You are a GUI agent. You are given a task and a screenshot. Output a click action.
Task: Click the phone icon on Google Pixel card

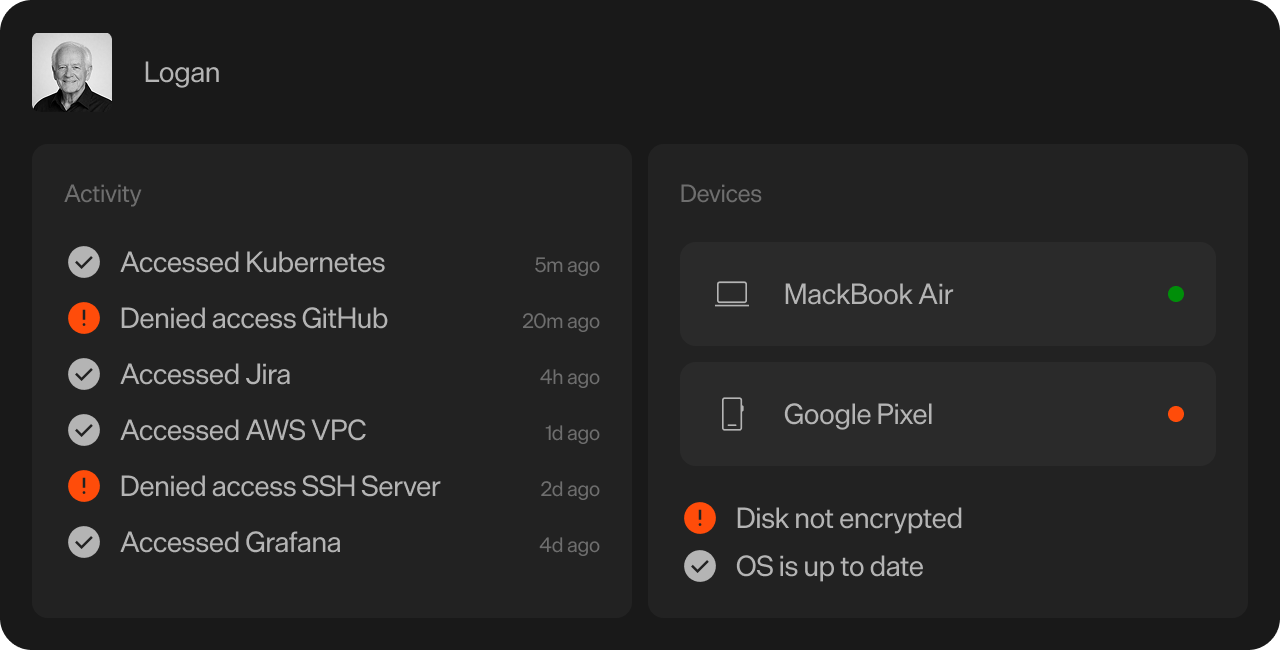[x=732, y=414]
